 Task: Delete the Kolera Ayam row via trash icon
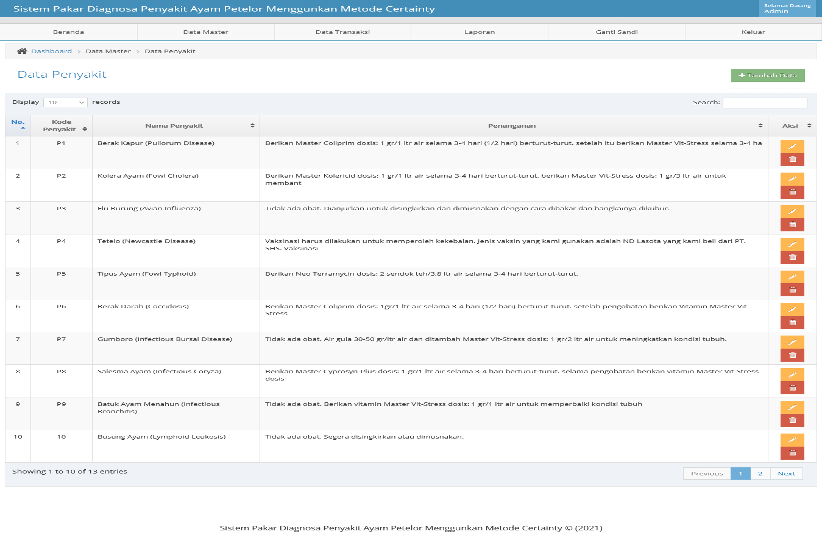[792, 192]
